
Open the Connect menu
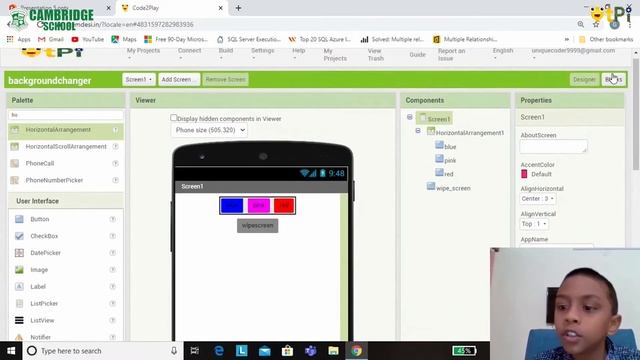pos(189,54)
